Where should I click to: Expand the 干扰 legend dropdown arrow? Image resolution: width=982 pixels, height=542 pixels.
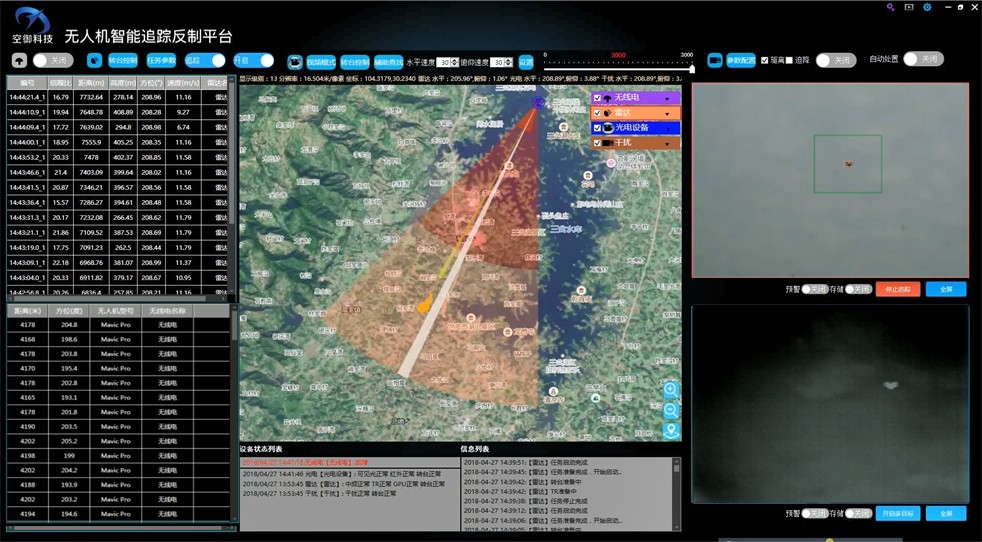[x=668, y=143]
